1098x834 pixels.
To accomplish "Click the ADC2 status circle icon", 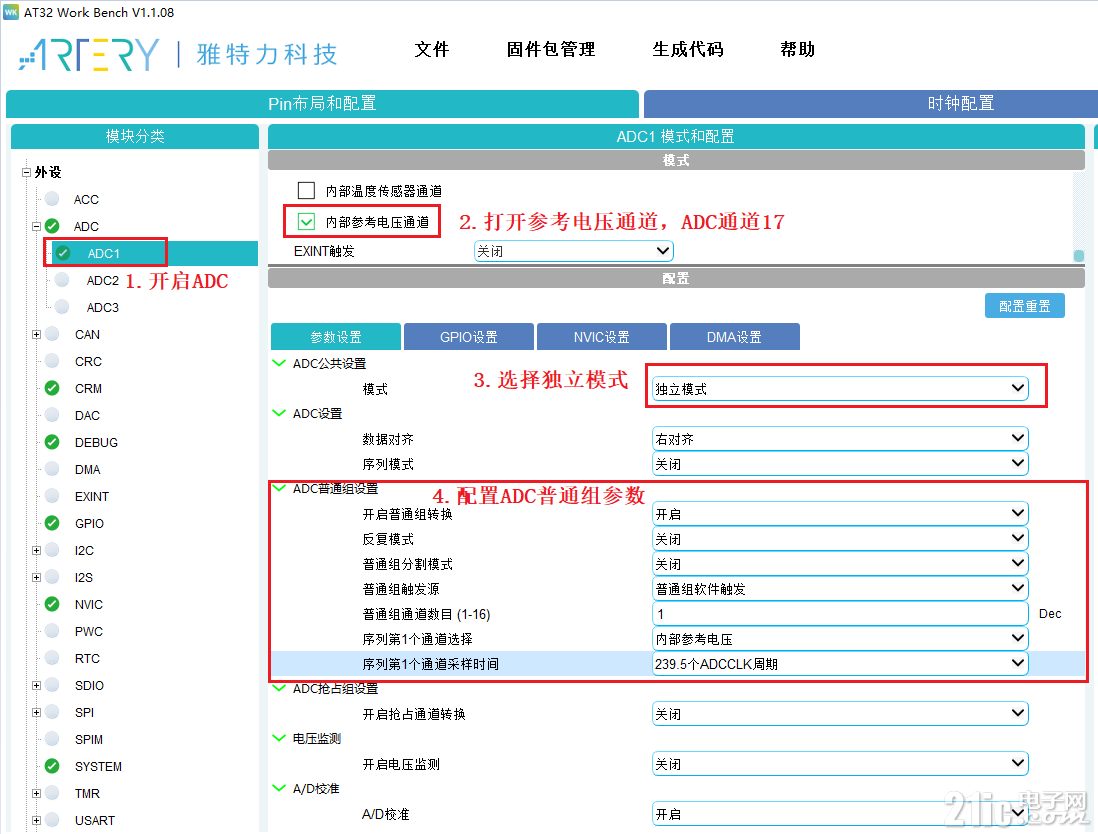I will pyautogui.click(x=62, y=280).
